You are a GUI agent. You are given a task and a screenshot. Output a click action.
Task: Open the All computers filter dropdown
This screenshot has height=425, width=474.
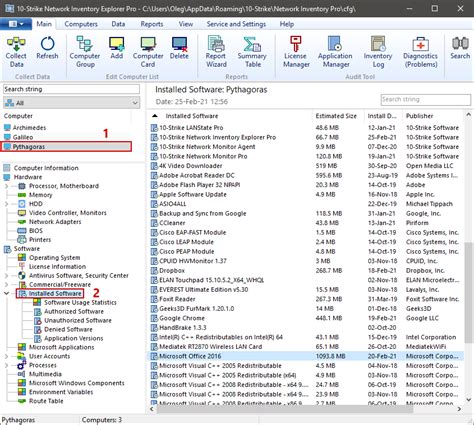(71, 103)
